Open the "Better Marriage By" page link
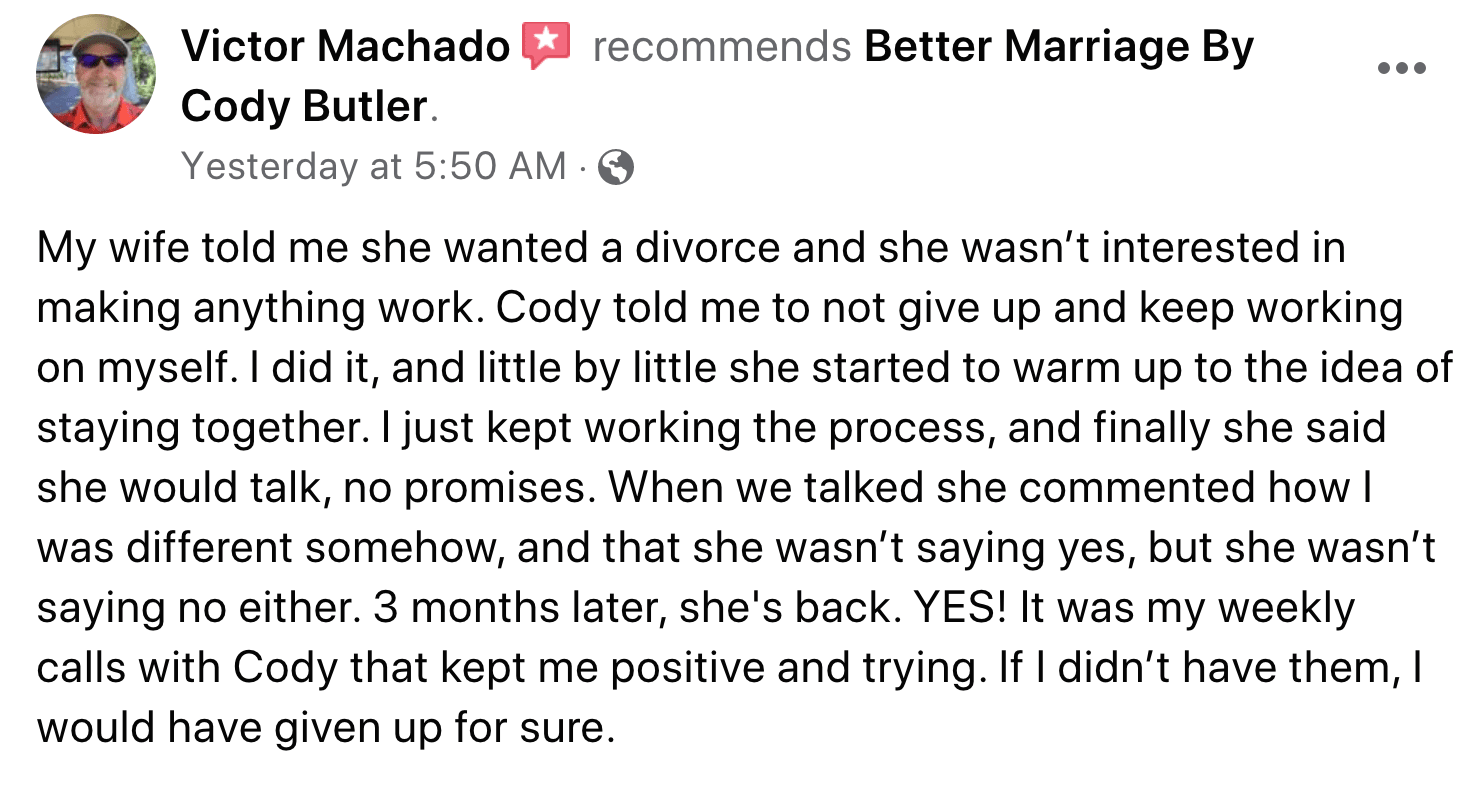This screenshot has width=1466, height=788. pos(1058,47)
